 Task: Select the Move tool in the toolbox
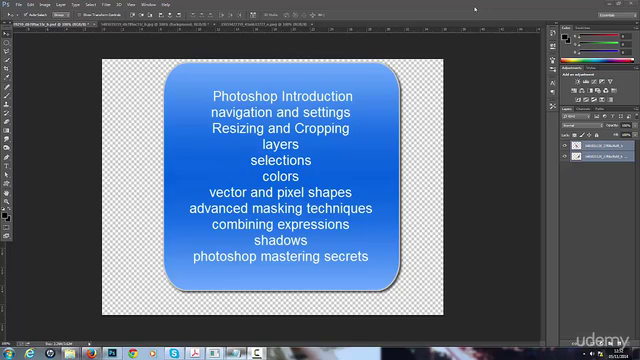(6, 34)
